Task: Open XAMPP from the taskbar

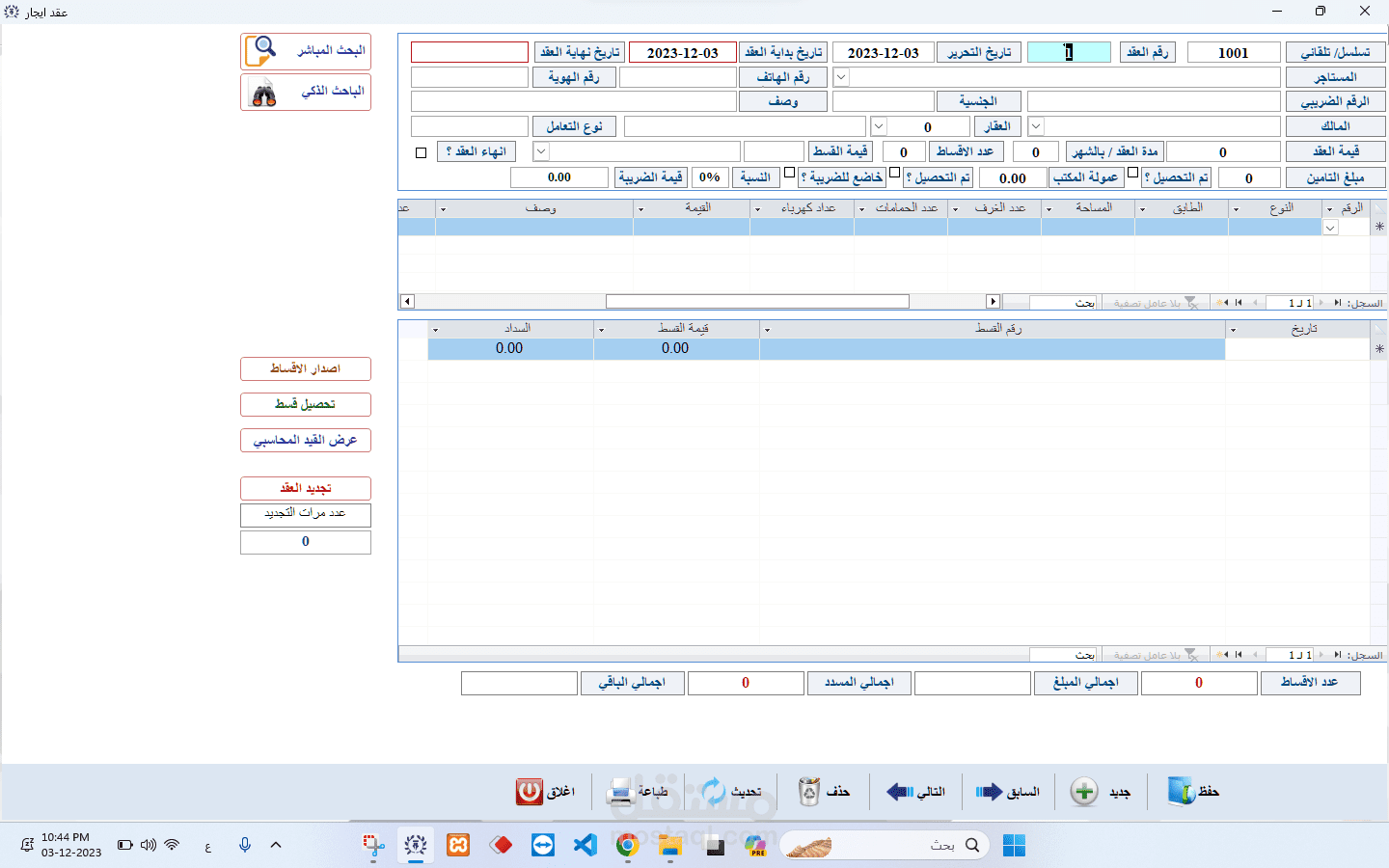Action: pyautogui.click(x=458, y=846)
